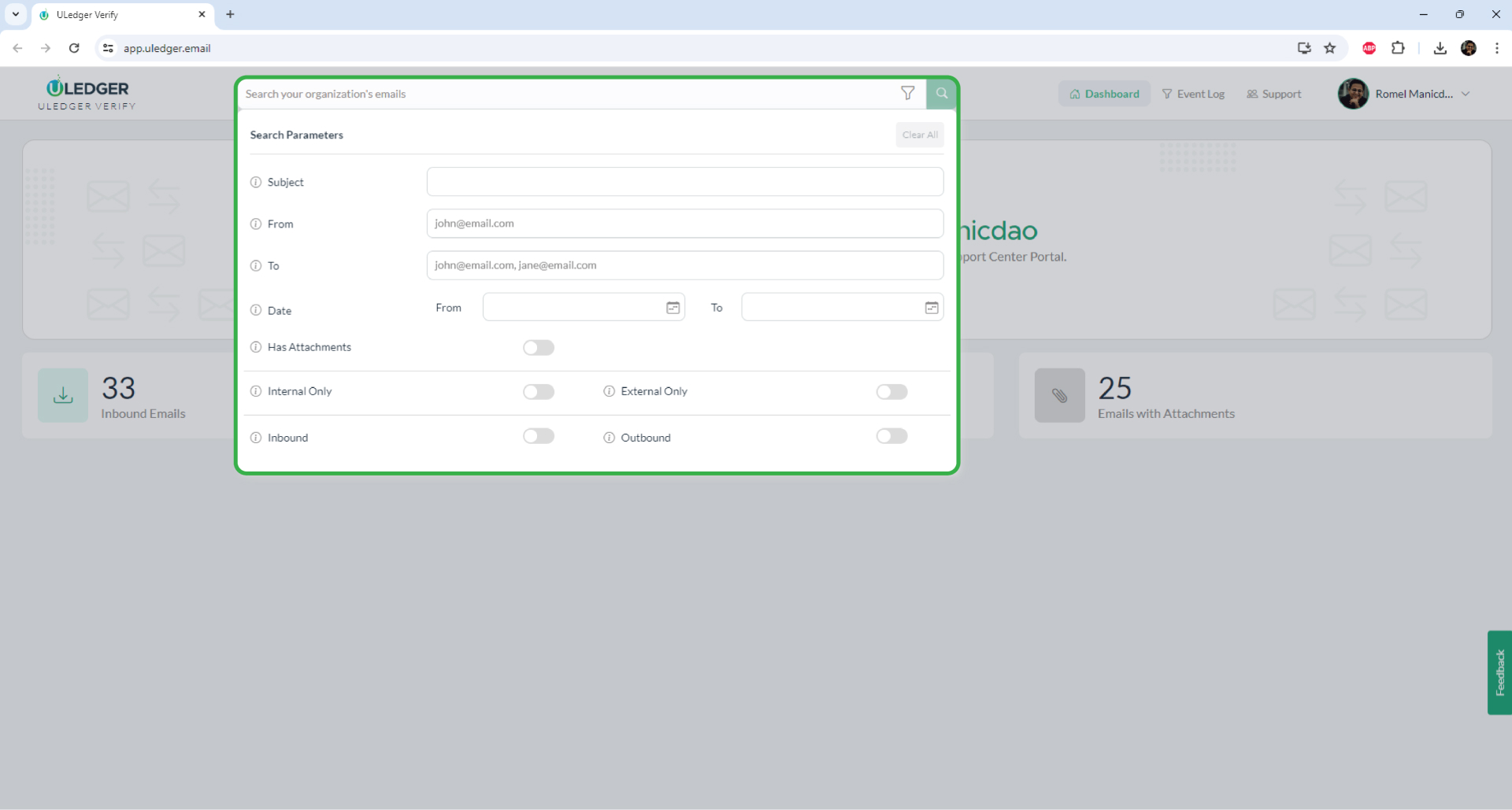This screenshot has height=810, width=1512.
Task: Click the Subject input field
Action: pyautogui.click(x=685, y=182)
